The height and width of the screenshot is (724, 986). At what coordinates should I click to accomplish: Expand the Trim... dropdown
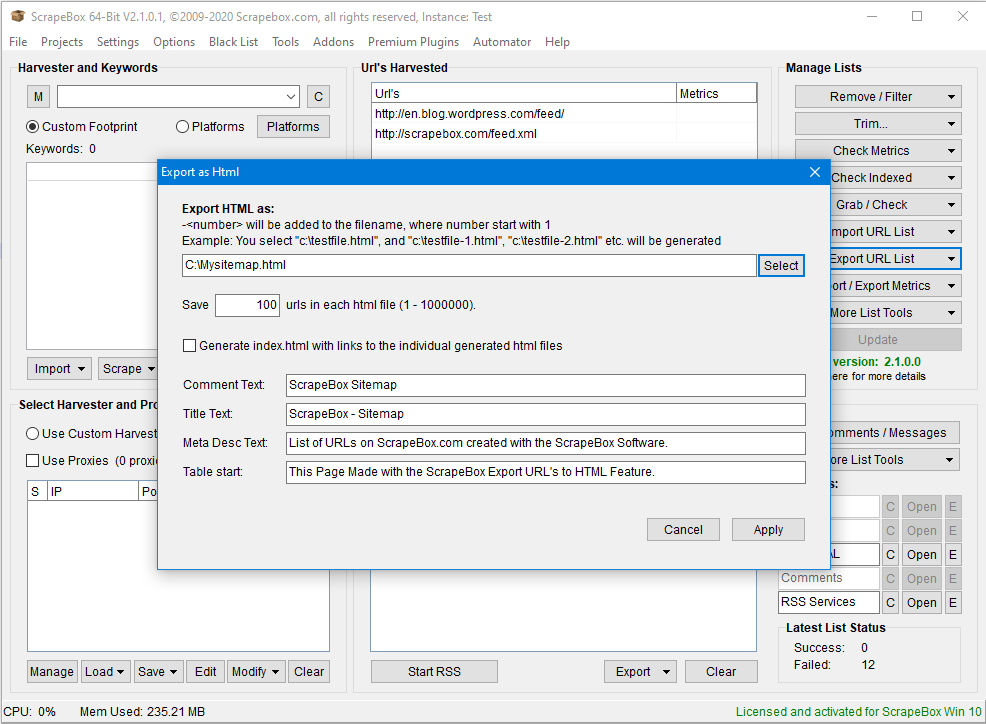(951, 124)
